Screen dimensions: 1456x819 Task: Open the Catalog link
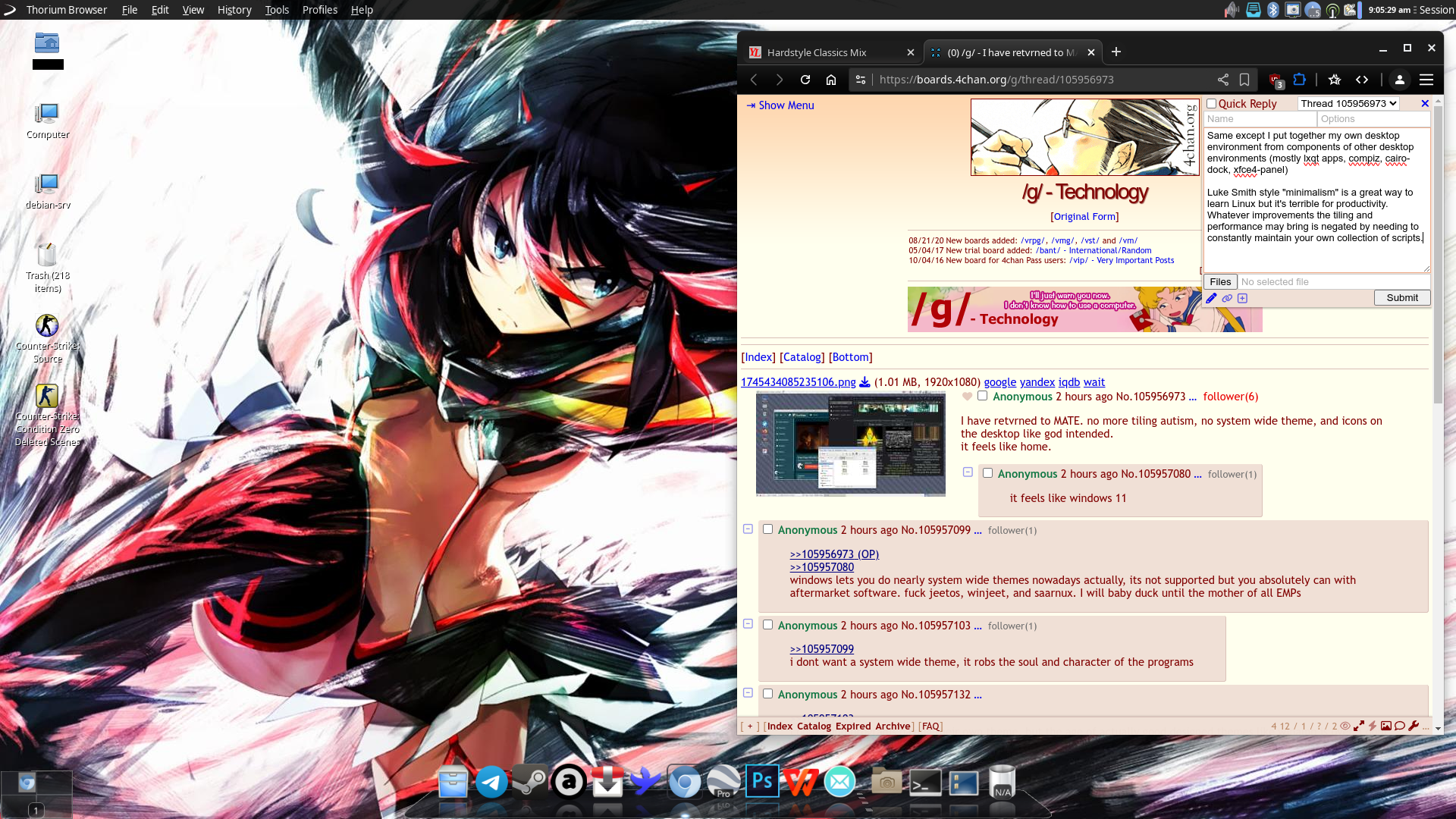802,357
